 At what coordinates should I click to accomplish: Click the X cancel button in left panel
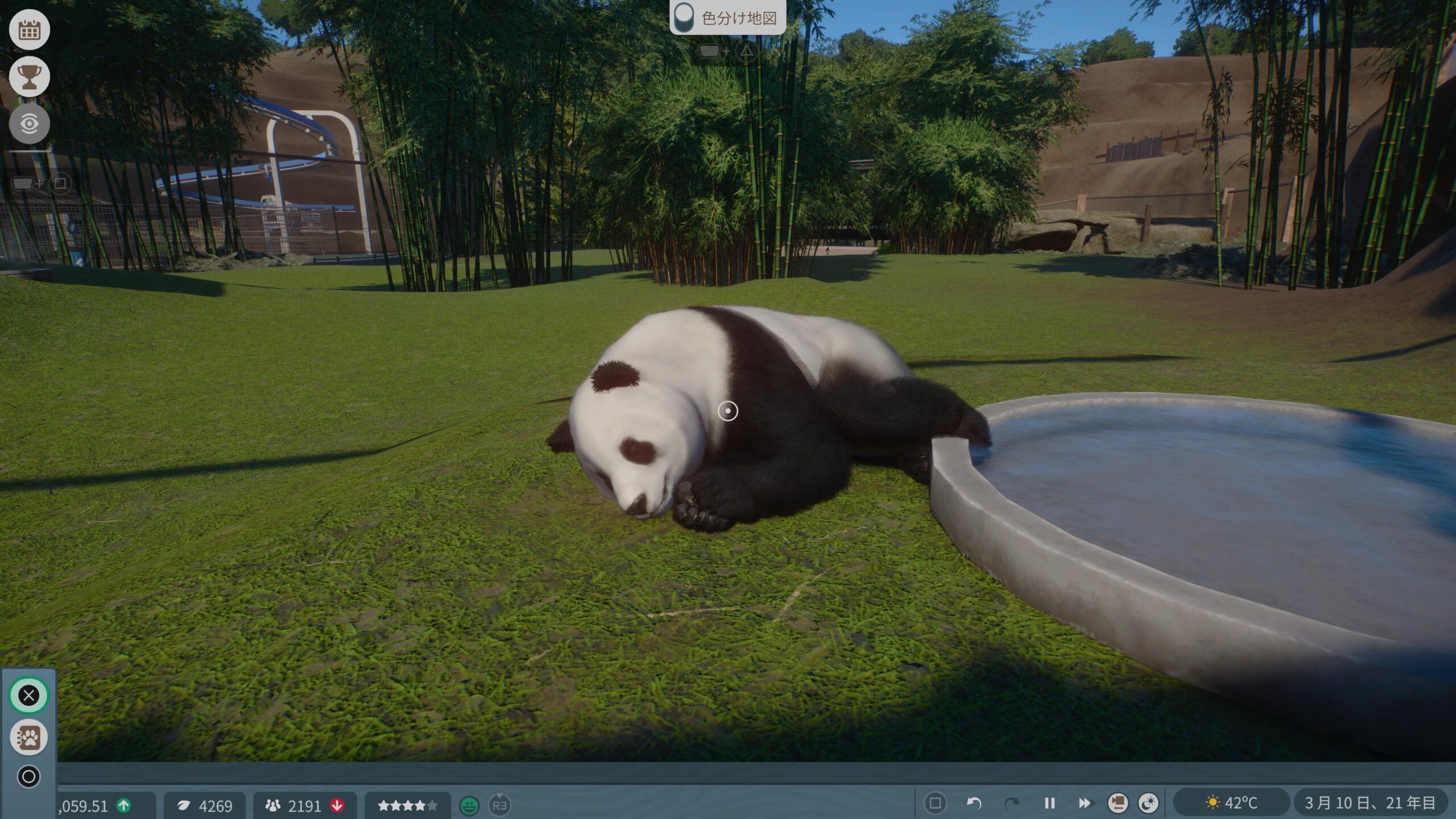pos(29,695)
